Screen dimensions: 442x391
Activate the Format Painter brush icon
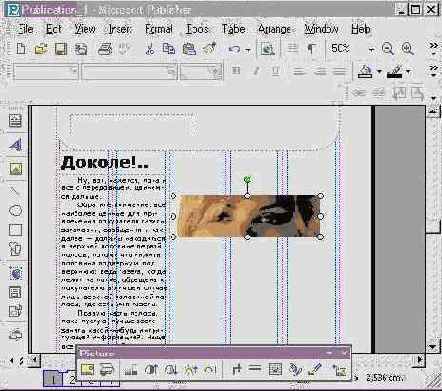click(209, 49)
